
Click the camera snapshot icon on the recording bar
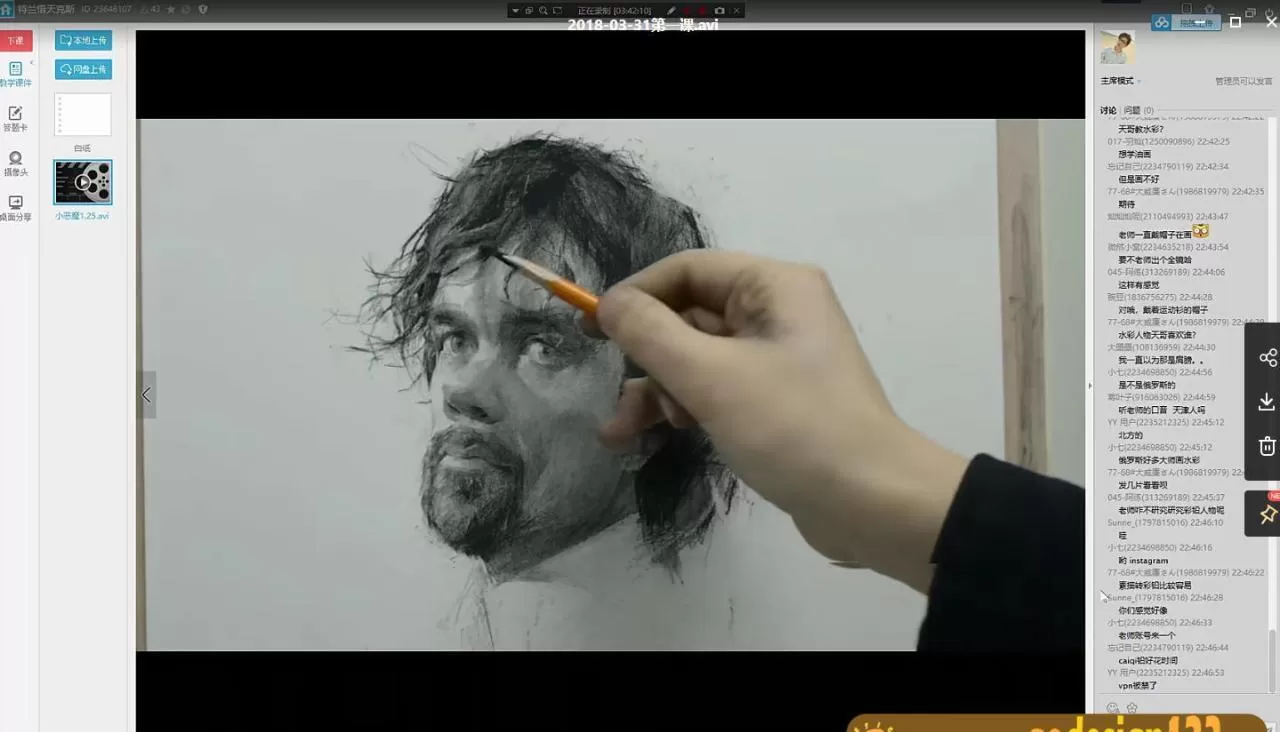point(719,10)
